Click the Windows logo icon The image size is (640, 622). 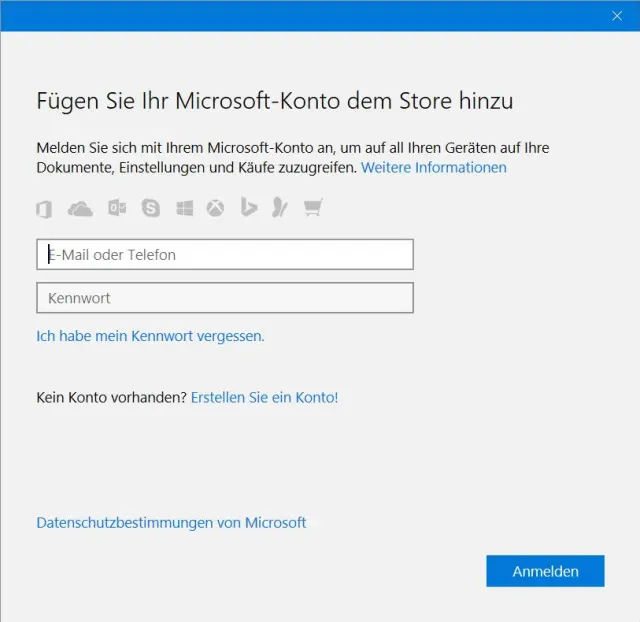tap(185, 208)
